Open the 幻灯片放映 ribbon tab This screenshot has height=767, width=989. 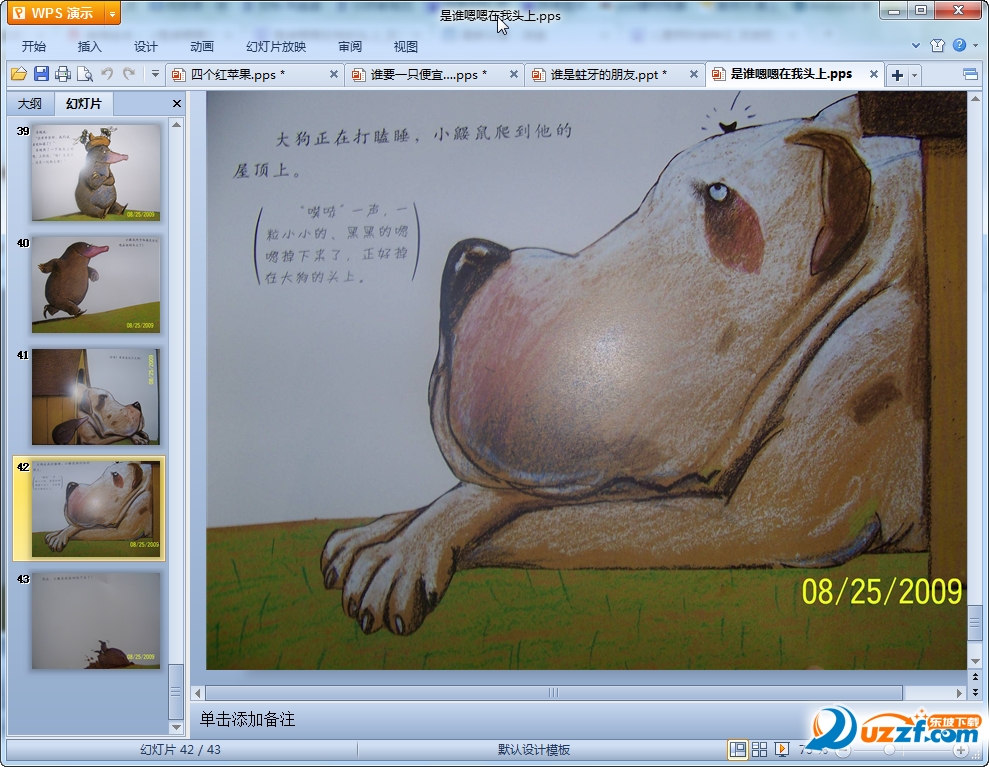click(x=276, y=47)
